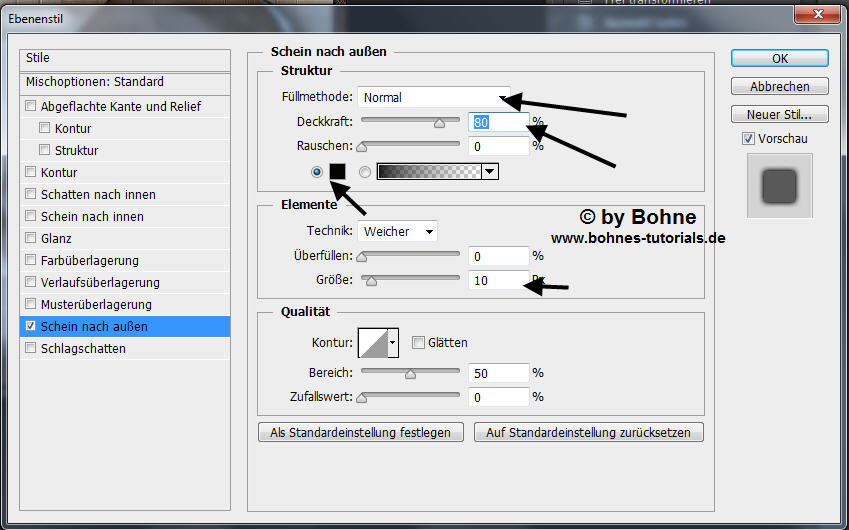Select the Schein nach innen style entry
Viewport: 849px width, 530px height.
point(92,217)
